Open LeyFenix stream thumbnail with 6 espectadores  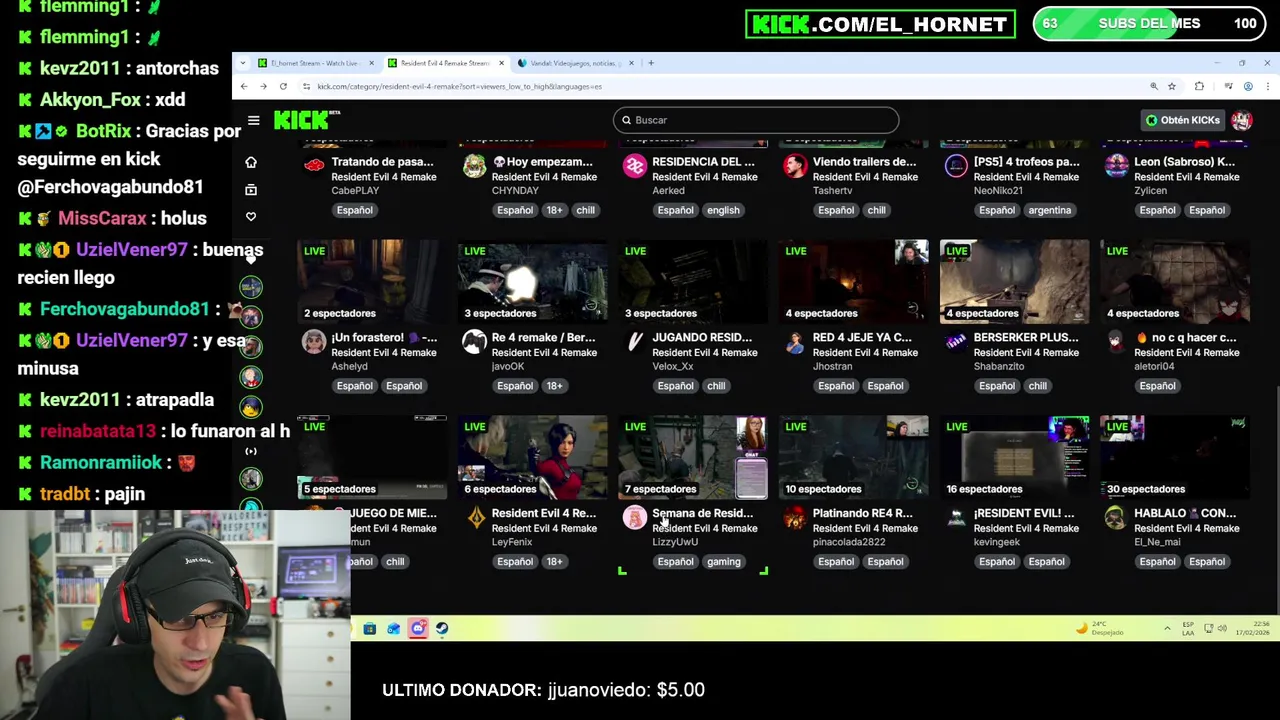pos(532,457)
